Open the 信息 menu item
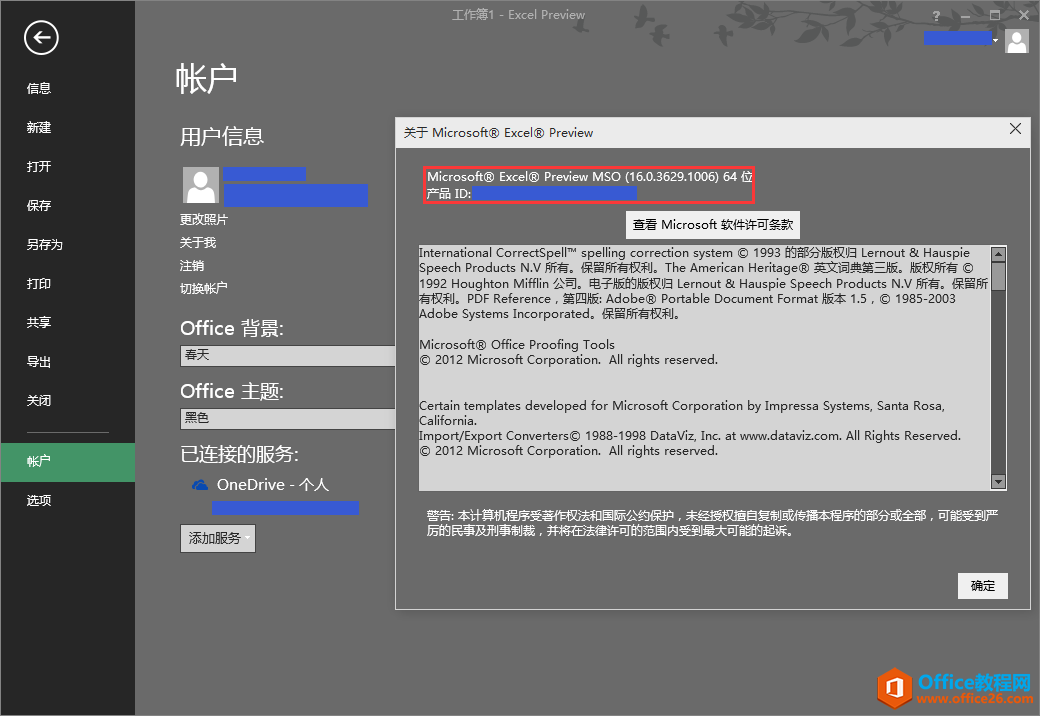Image resolution: width=1040 pixels, height=716 pixels. coord(38,88)
